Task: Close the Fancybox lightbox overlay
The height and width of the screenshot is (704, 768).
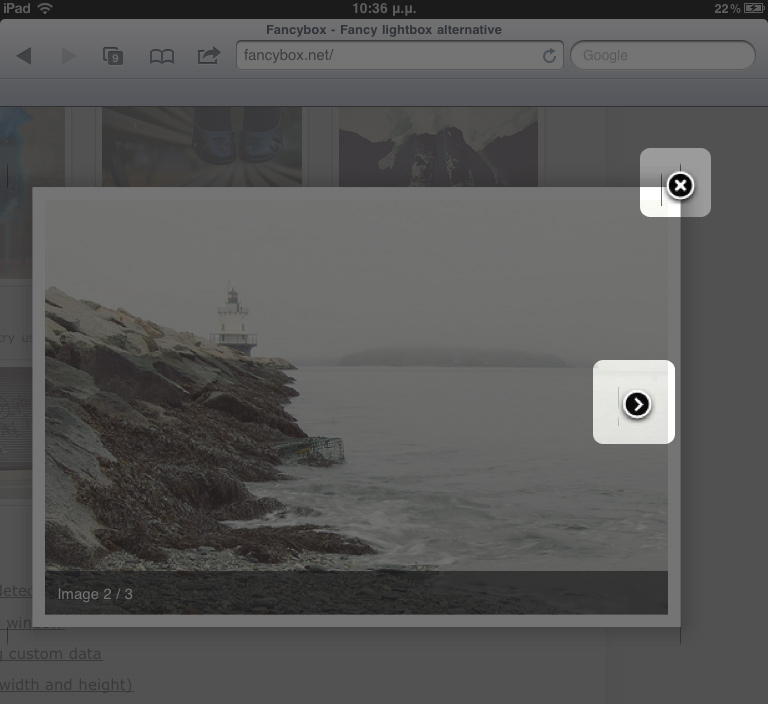Action: pyautogui.click(x=680, y=185)
